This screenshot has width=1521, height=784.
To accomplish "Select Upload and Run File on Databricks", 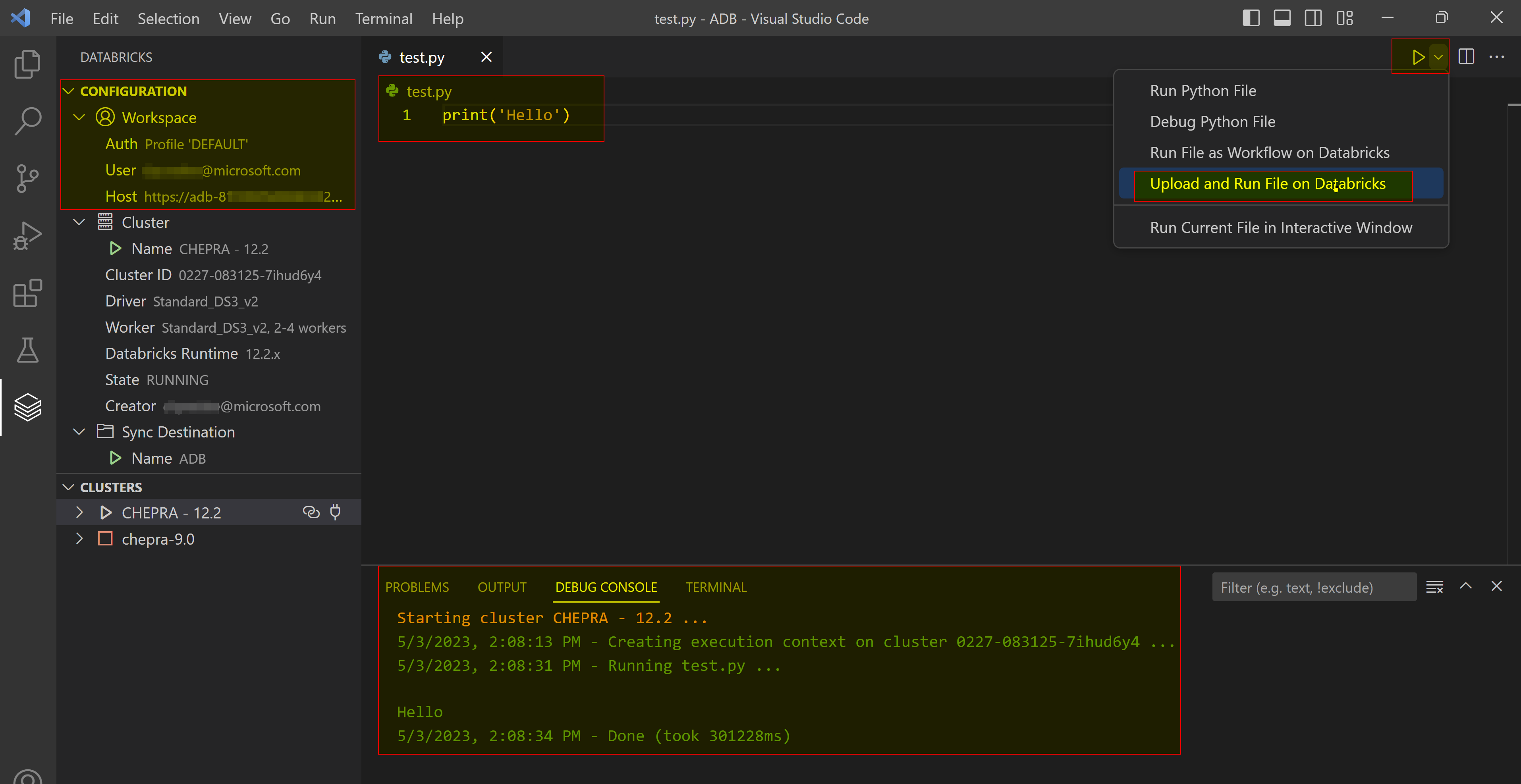I will [1267, 184].
